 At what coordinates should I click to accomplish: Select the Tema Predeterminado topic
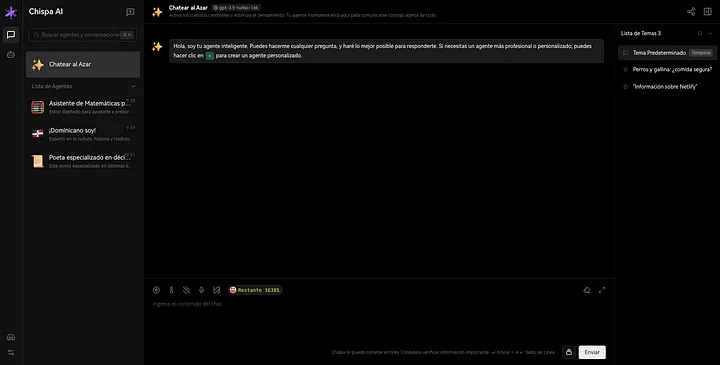pos(667,53)
